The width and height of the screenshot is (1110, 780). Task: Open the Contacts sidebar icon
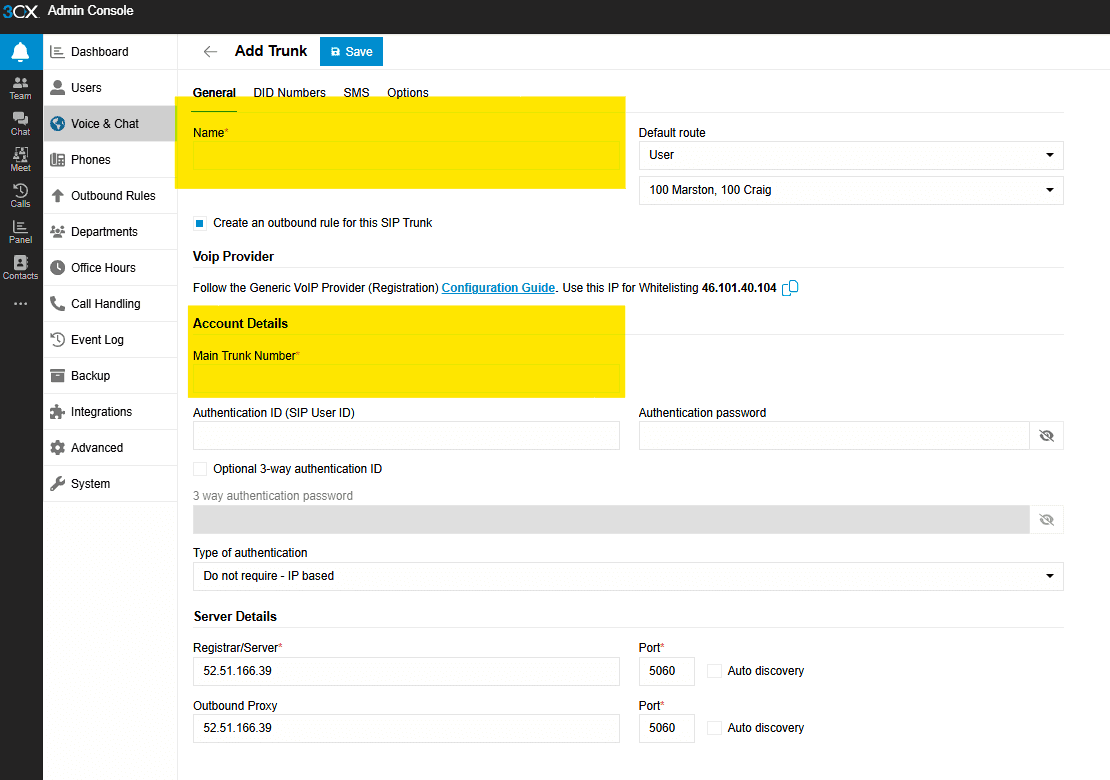[x=20, y=267]
